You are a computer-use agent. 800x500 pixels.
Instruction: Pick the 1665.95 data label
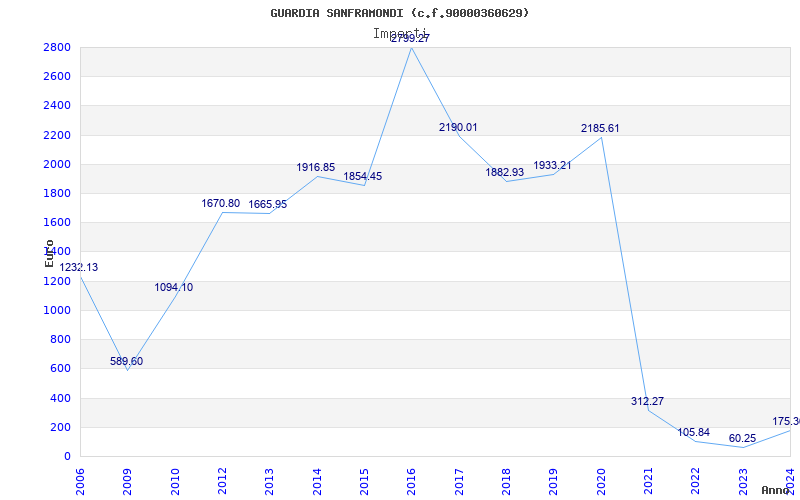268,205
